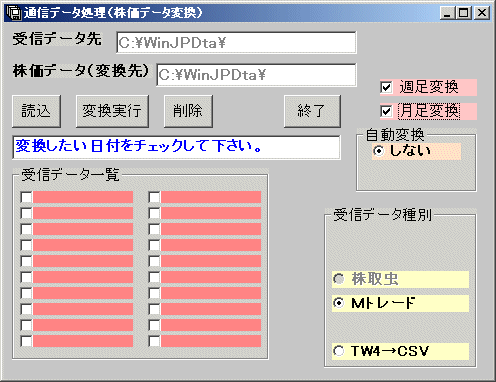Check last checkbox in left data list column
The width and height of the screenshot is (496, 382).
(26, 341)
